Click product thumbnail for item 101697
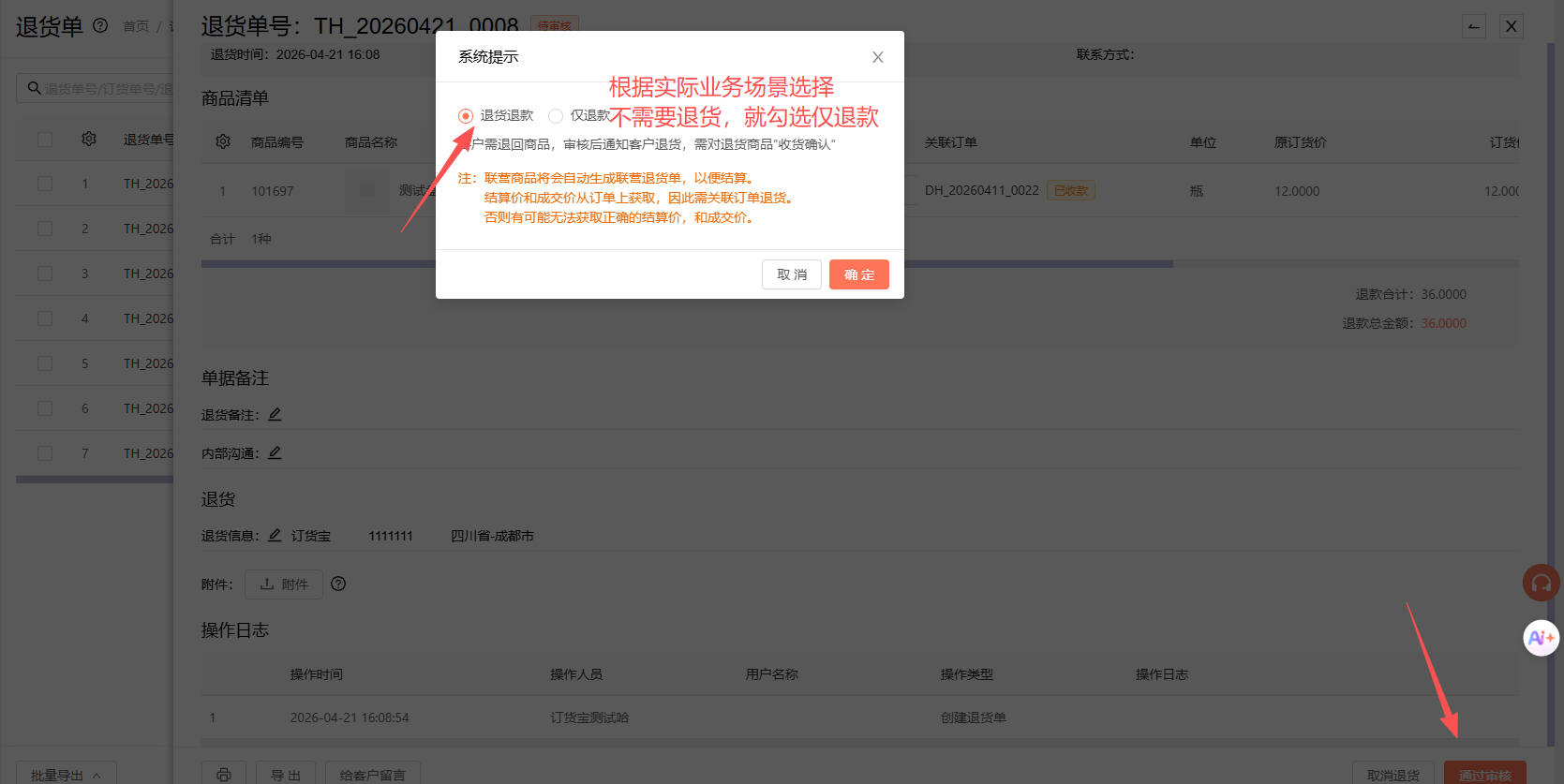The width and height of the screenshot is (1564, 784). tap(367, 190)
